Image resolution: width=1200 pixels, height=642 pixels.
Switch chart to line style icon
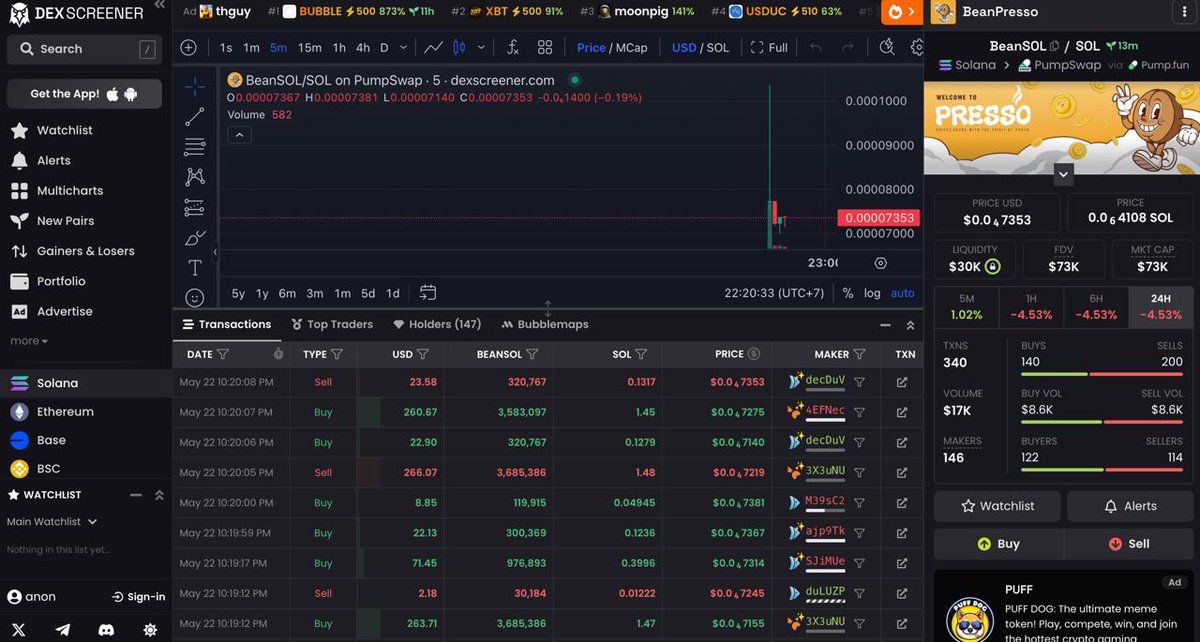click(434, 47)
